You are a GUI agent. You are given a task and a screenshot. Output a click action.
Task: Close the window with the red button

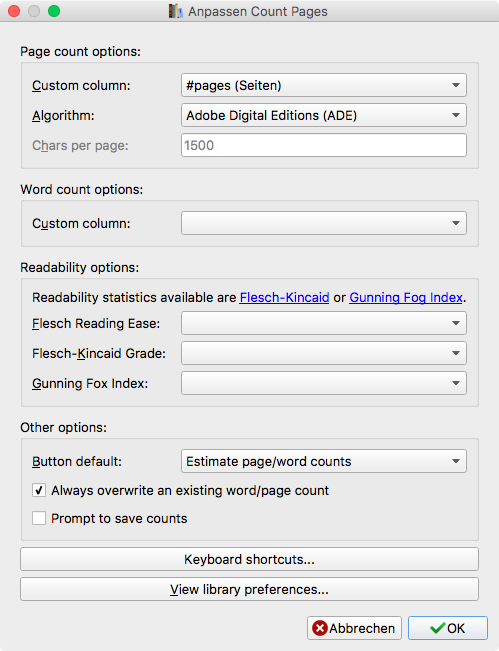14,11
